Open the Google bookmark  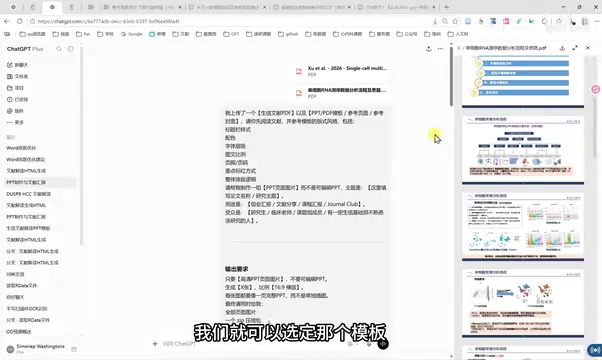(132, 34)
